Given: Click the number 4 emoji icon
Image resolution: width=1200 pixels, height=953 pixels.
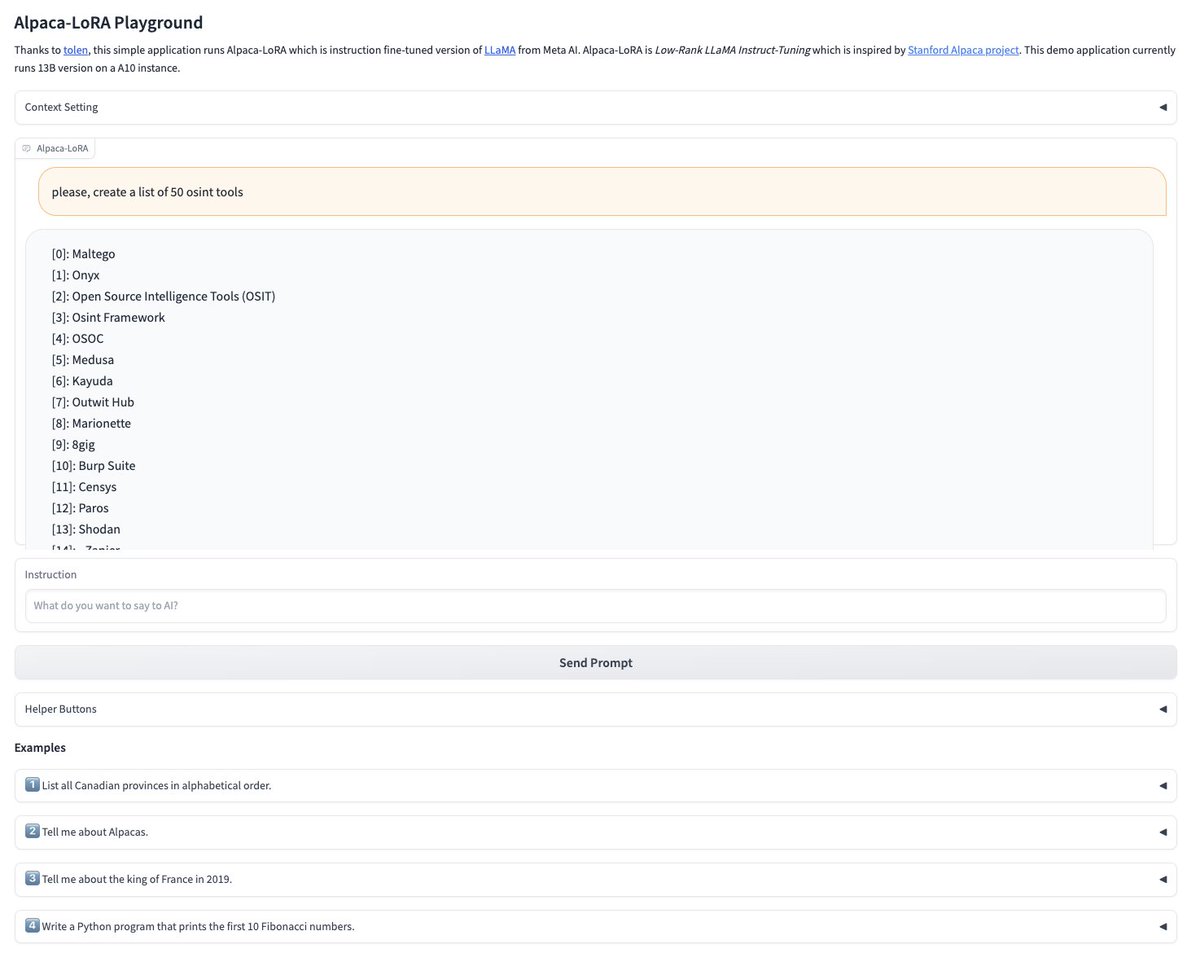Looking at the screenshot, I should point(32,926).
